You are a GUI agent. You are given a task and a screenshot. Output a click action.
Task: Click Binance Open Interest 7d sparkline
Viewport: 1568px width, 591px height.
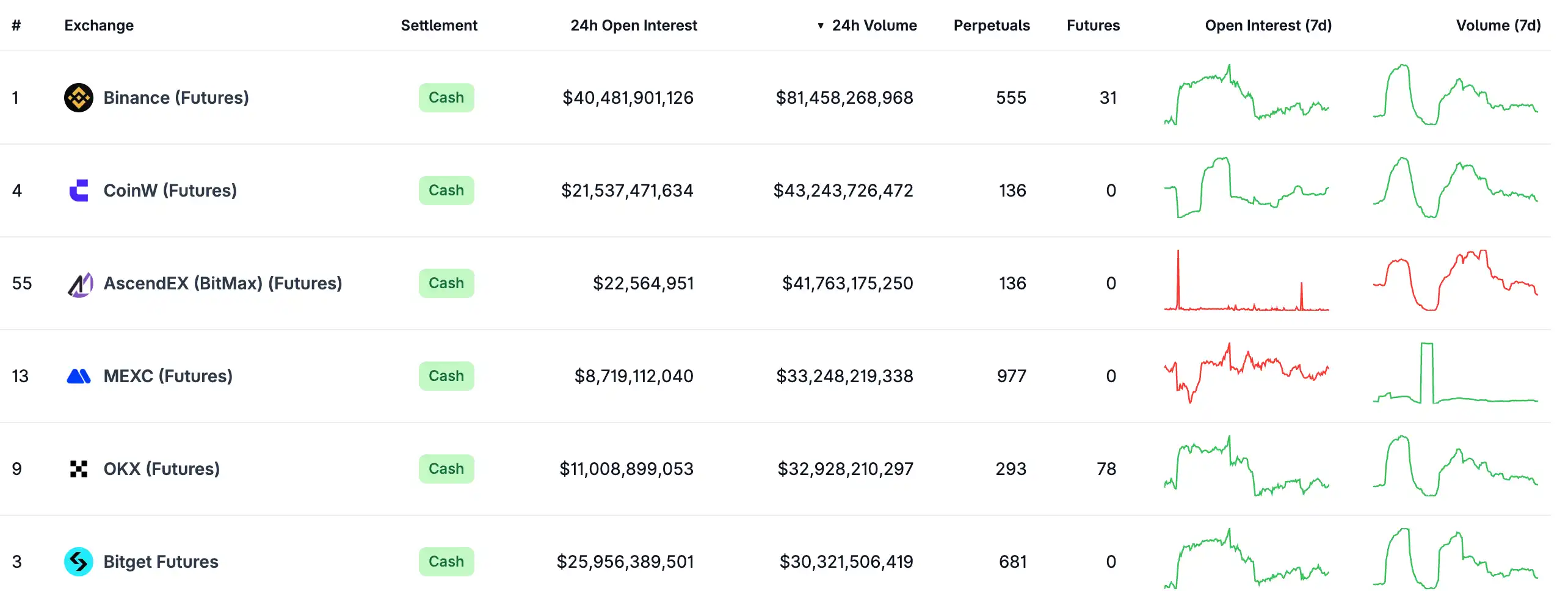pyautogui.click(x=1246, y=95)
